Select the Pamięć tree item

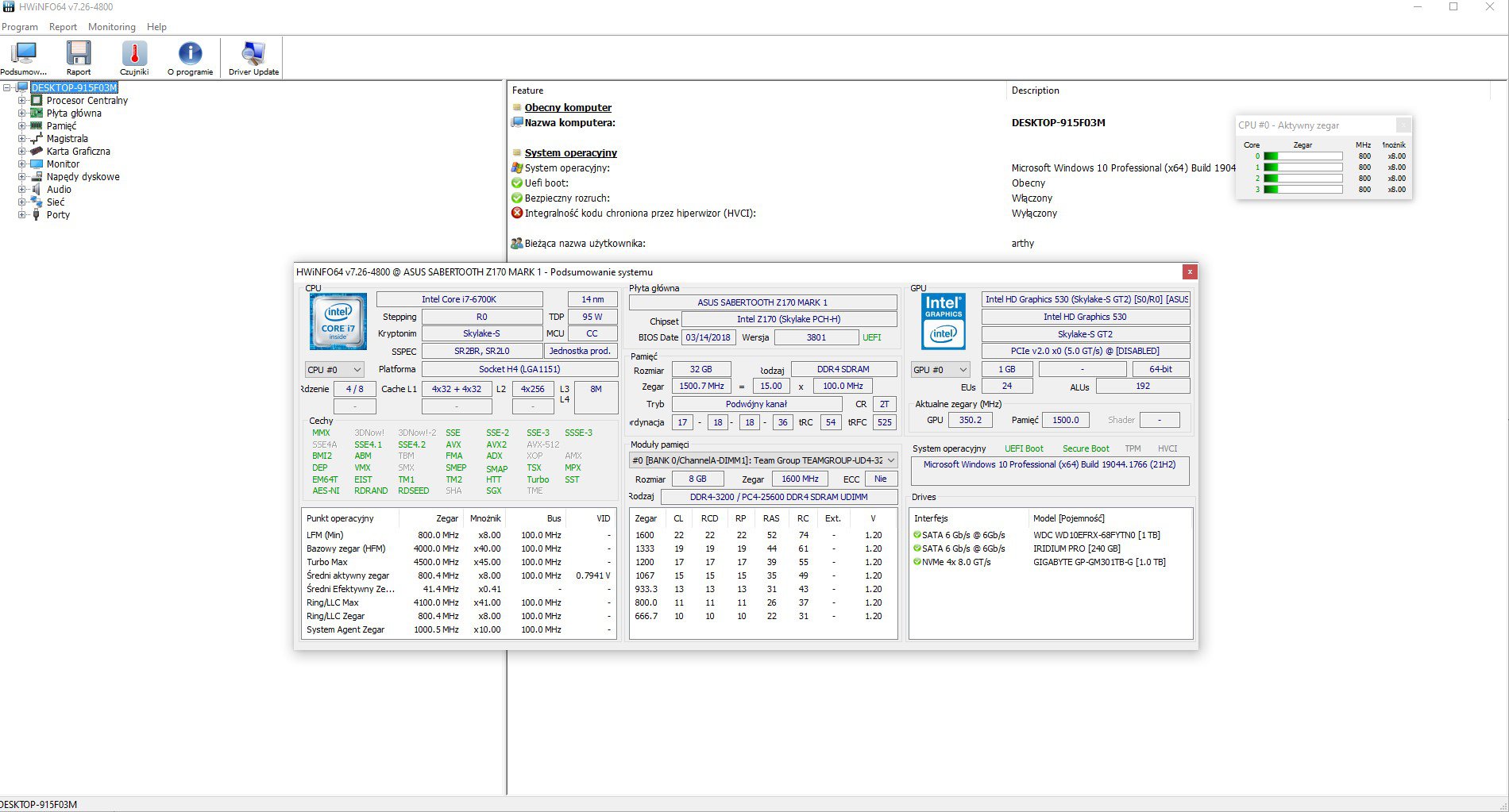coord(61,125)
